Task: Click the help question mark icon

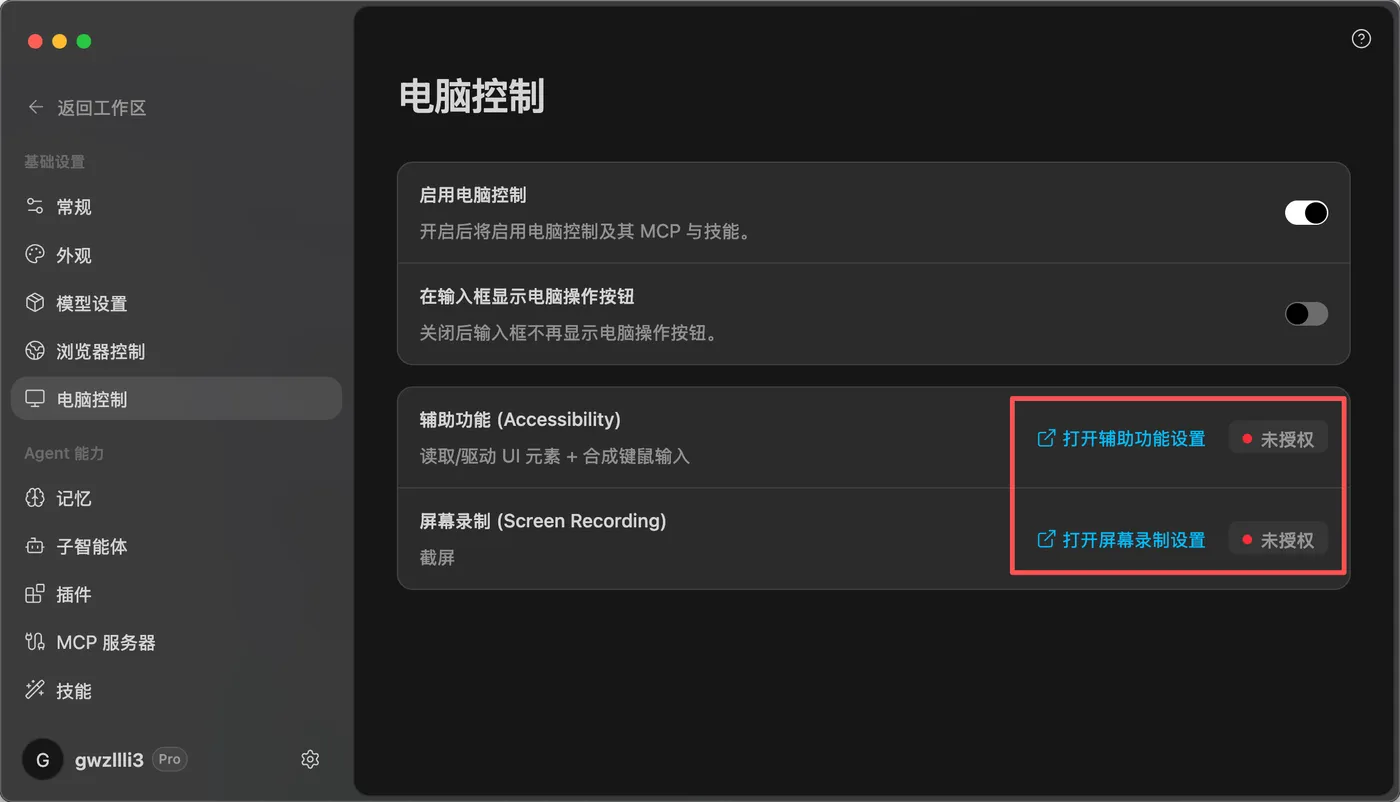Action: point(1361,39)
